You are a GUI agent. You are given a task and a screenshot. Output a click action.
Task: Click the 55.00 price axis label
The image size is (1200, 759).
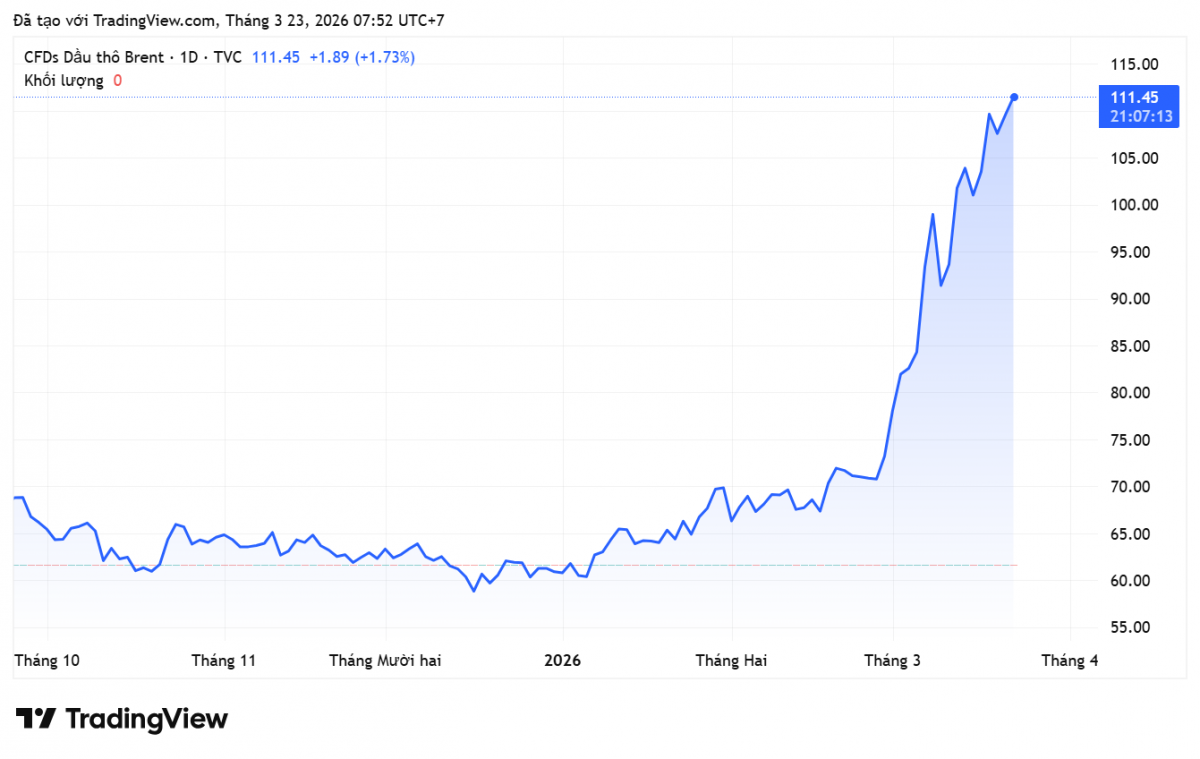[x=1134, y=628]
